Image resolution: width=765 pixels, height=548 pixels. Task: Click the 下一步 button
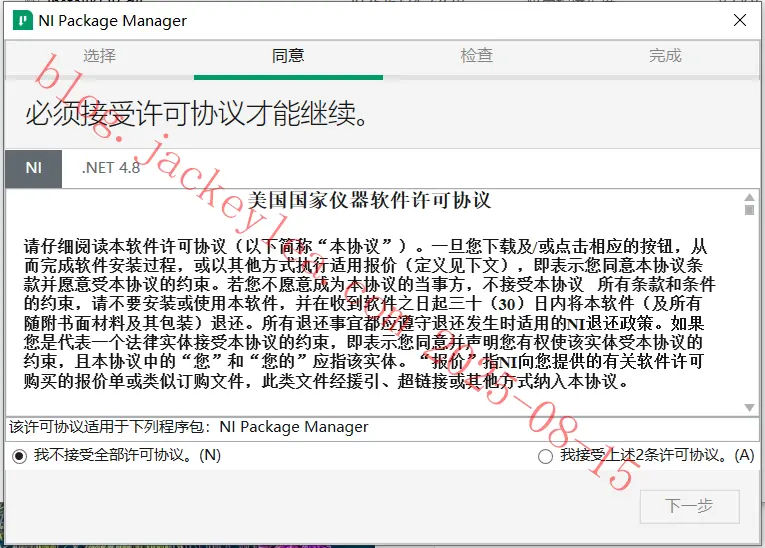[689, 506]
